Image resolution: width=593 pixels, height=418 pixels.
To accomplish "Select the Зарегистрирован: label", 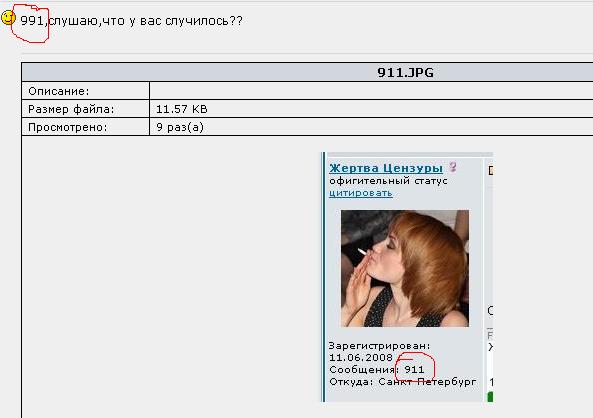I will click(x=379, y=345).
